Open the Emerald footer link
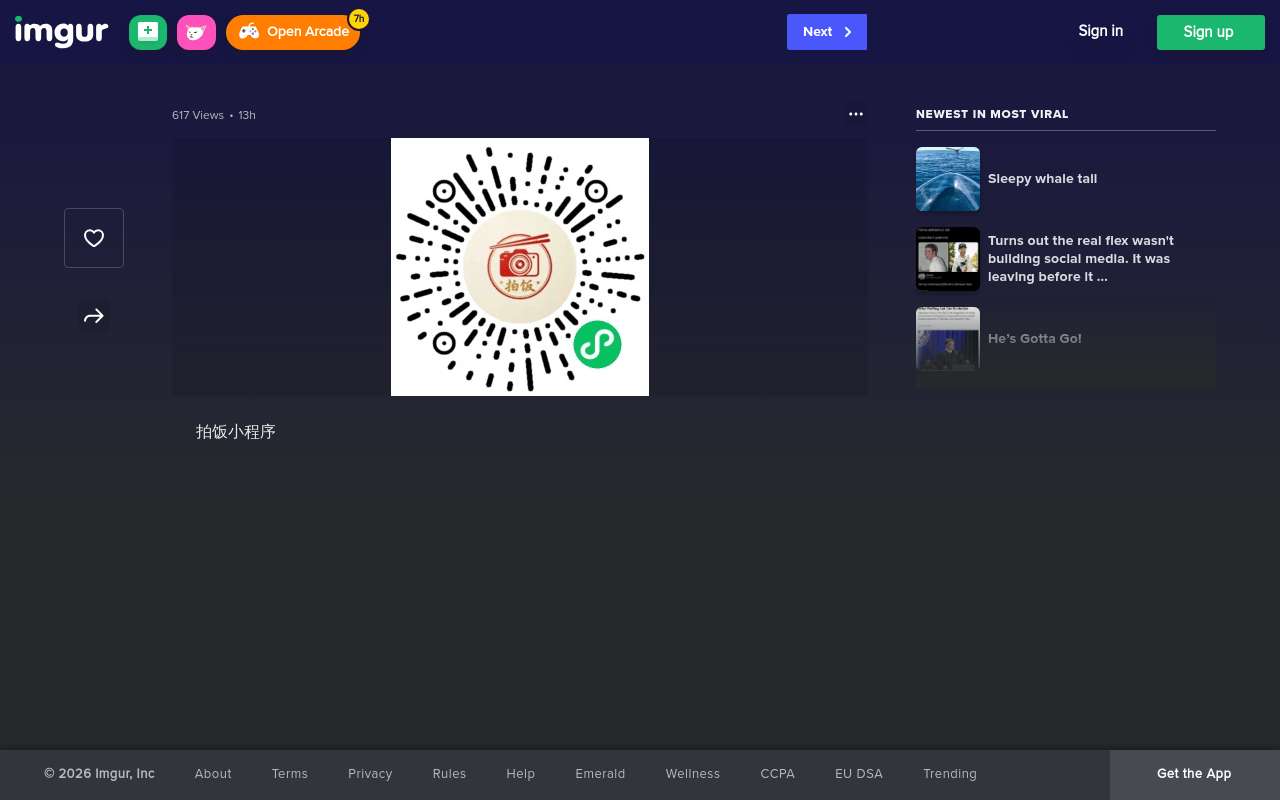This screenshot has width=1280, height=800. coord(600,774)
